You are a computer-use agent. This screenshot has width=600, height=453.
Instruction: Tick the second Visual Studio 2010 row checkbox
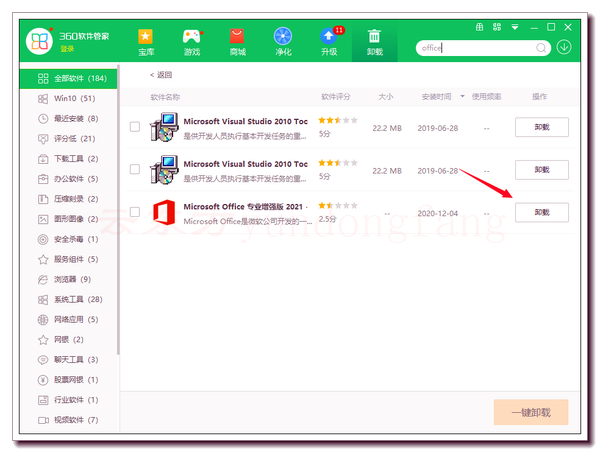(x=135, y=169)
